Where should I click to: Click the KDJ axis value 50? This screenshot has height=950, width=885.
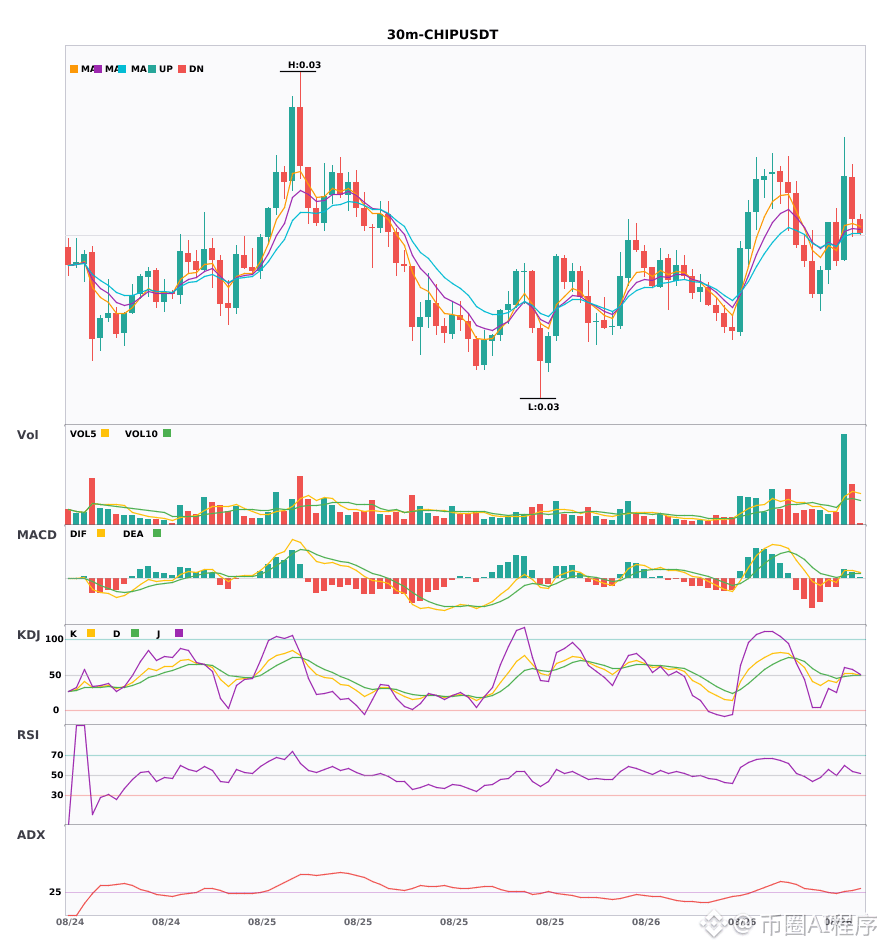point(55,675)
